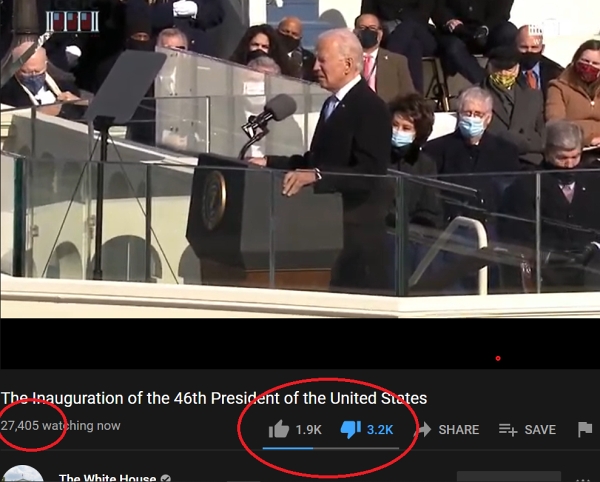Click the report flag icon

585,429
